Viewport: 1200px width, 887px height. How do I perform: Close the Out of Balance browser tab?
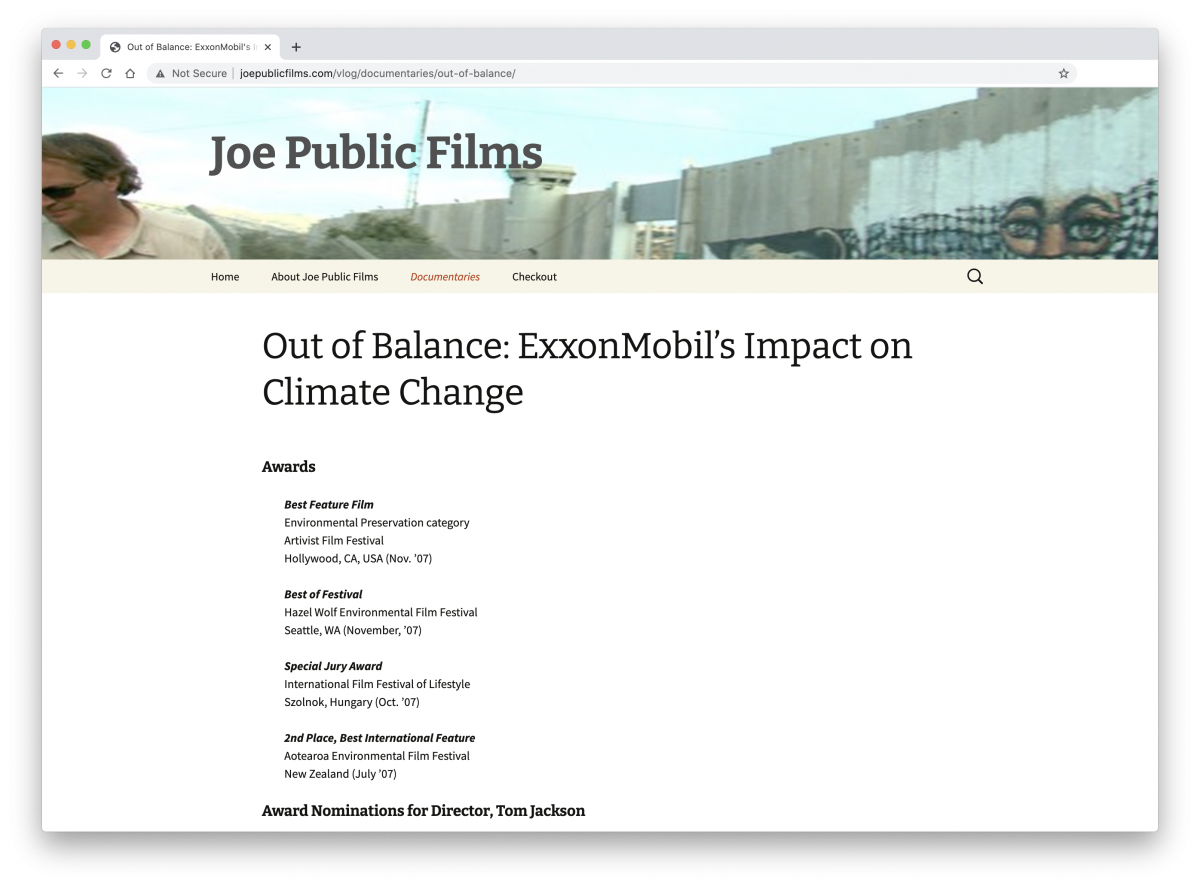268,47
